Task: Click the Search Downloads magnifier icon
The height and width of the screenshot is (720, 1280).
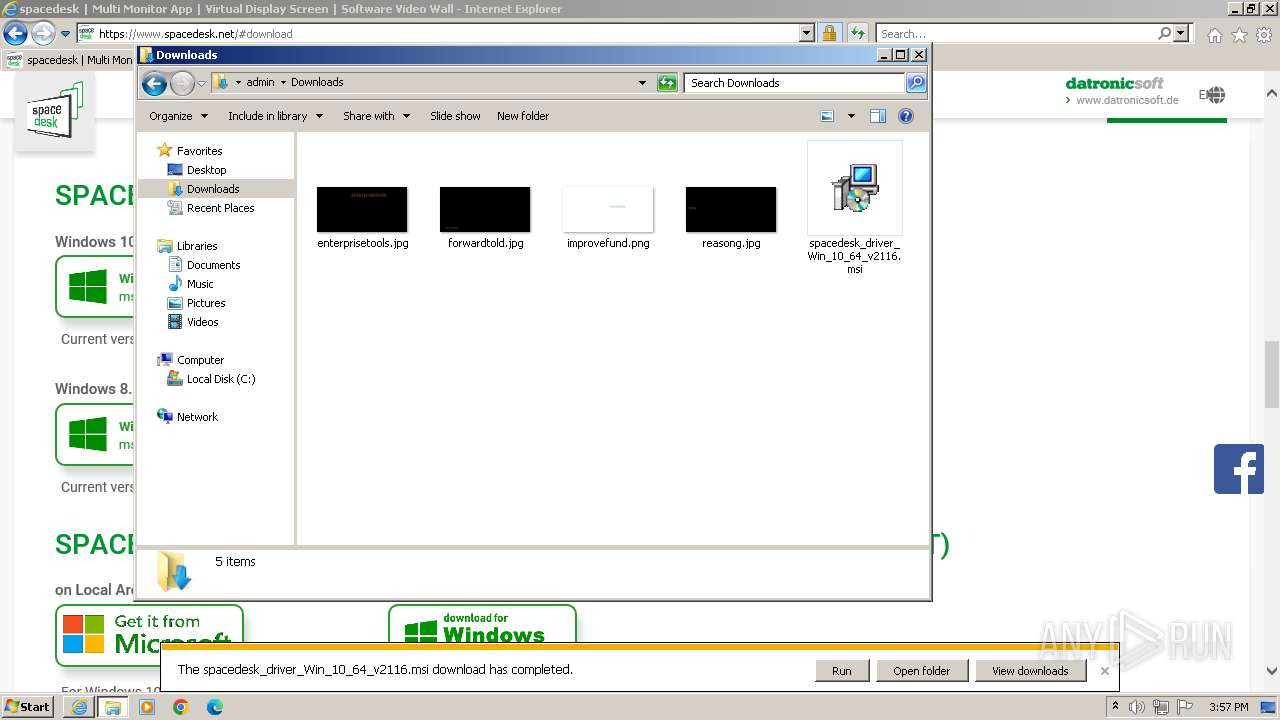Action: click(x=916, y=83)
